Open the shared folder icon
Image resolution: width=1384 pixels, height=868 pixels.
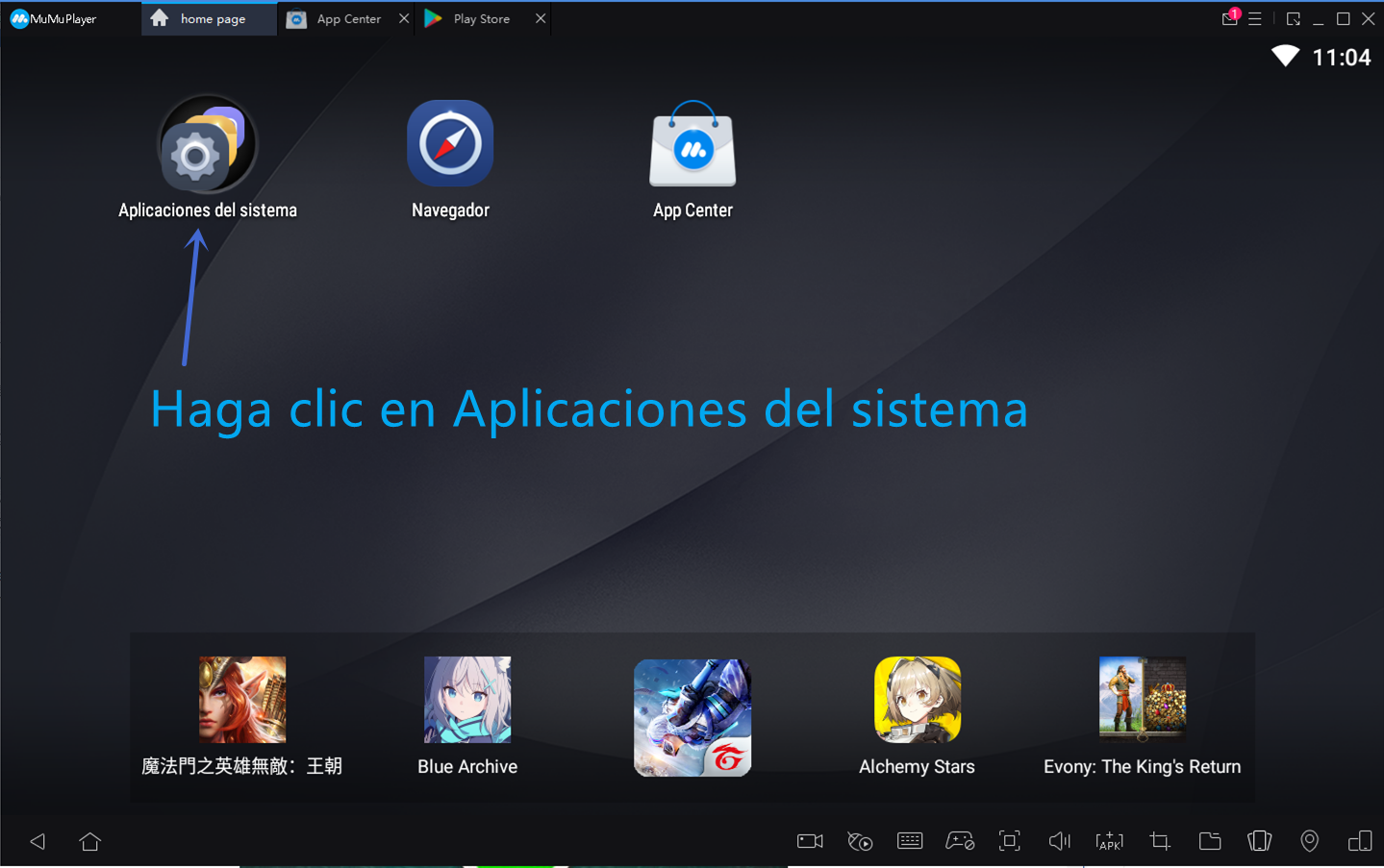[x=1210, y=841]
